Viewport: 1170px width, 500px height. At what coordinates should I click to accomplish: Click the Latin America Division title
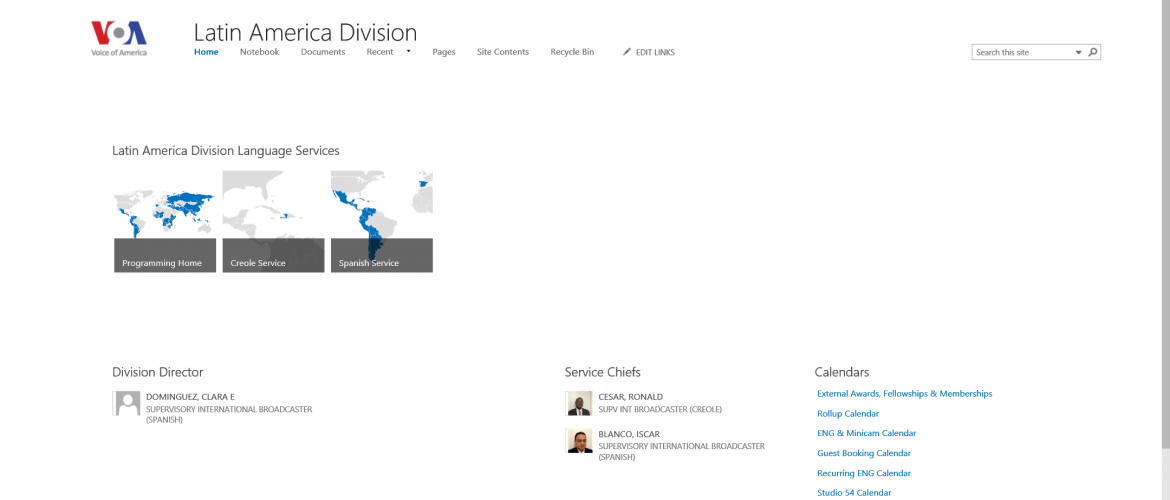click(x=305, y=32)
